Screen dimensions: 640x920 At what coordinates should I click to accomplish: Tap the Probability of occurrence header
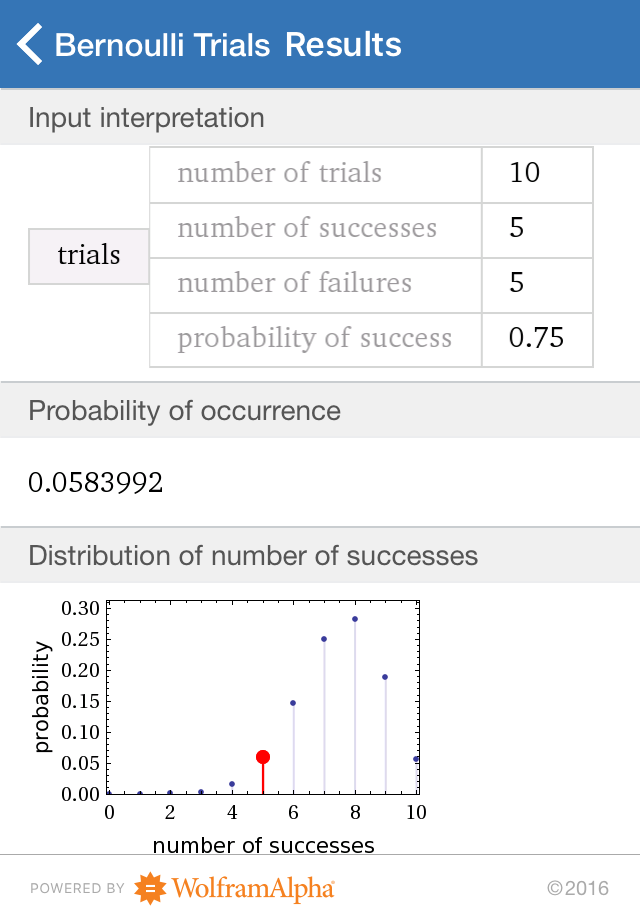(185, 410)
